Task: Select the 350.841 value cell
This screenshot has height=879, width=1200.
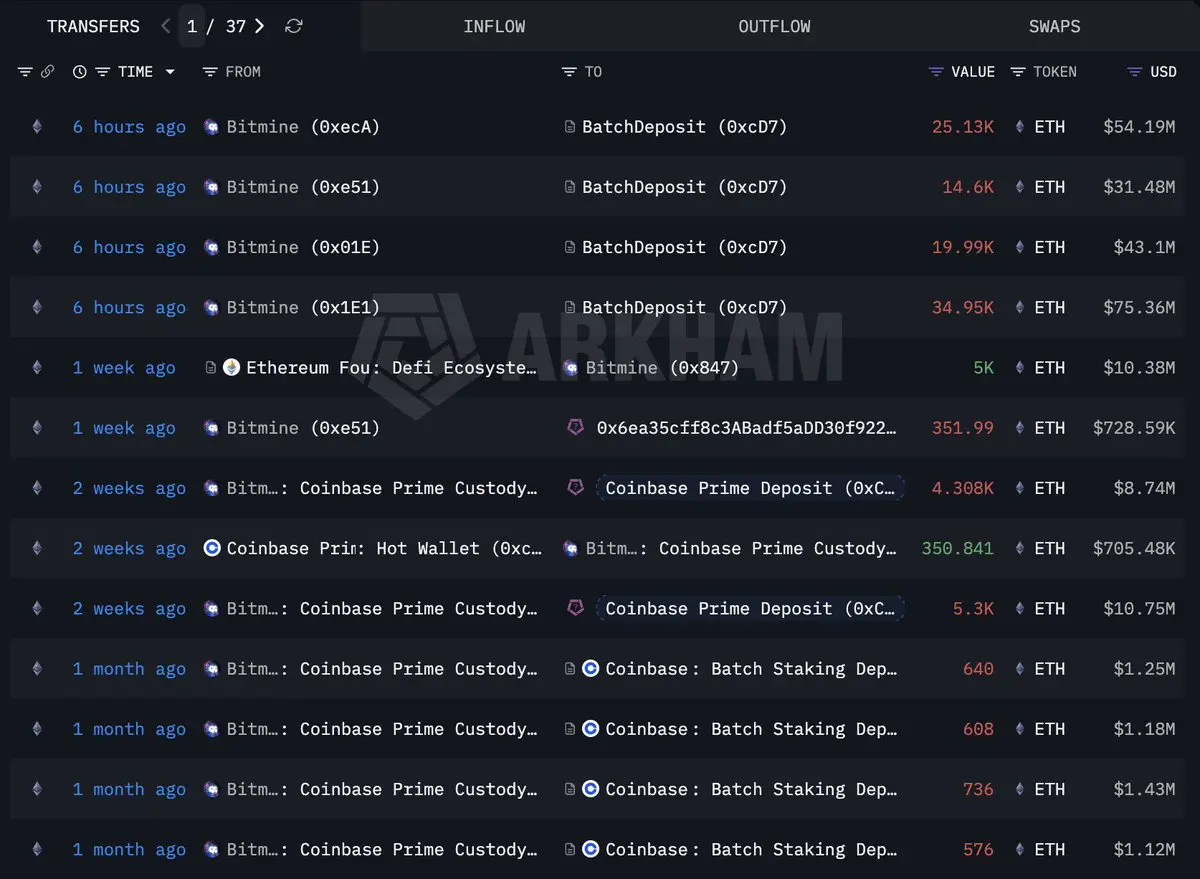Action: click(958, 548)
